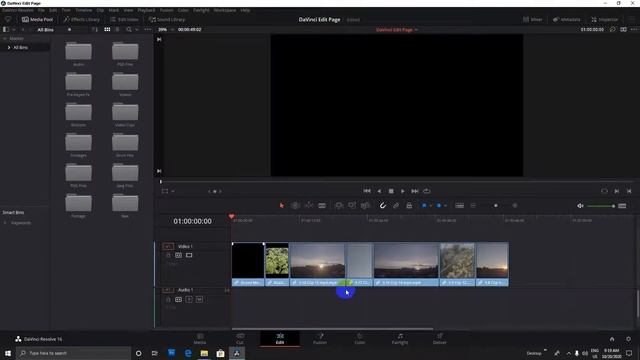Toggle timeline Snapping magnet icon
Screen dimensions: 640x360
coord(382,205)
